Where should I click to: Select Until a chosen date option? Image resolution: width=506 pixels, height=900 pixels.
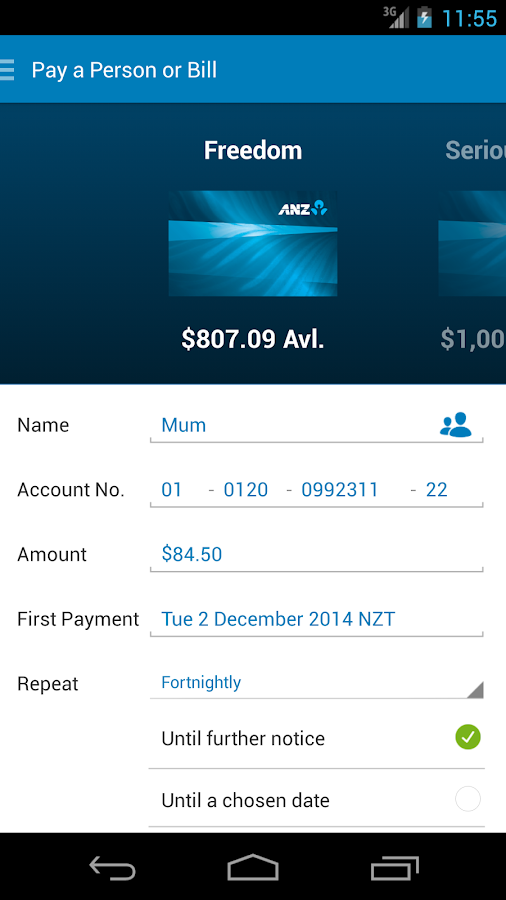pyautogui.click(x=317, y=800)
